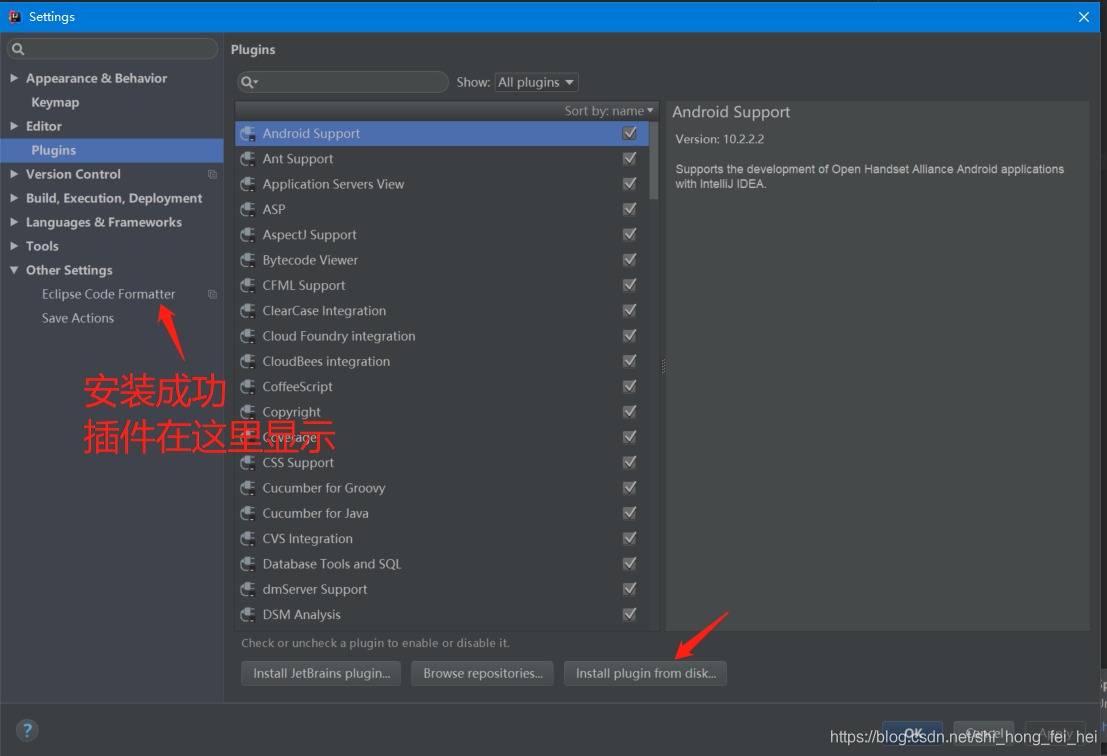Click the Cucumber for Groovy plugin icon
This screenshot has height=756, width=1107.
(x=248, y=488)
